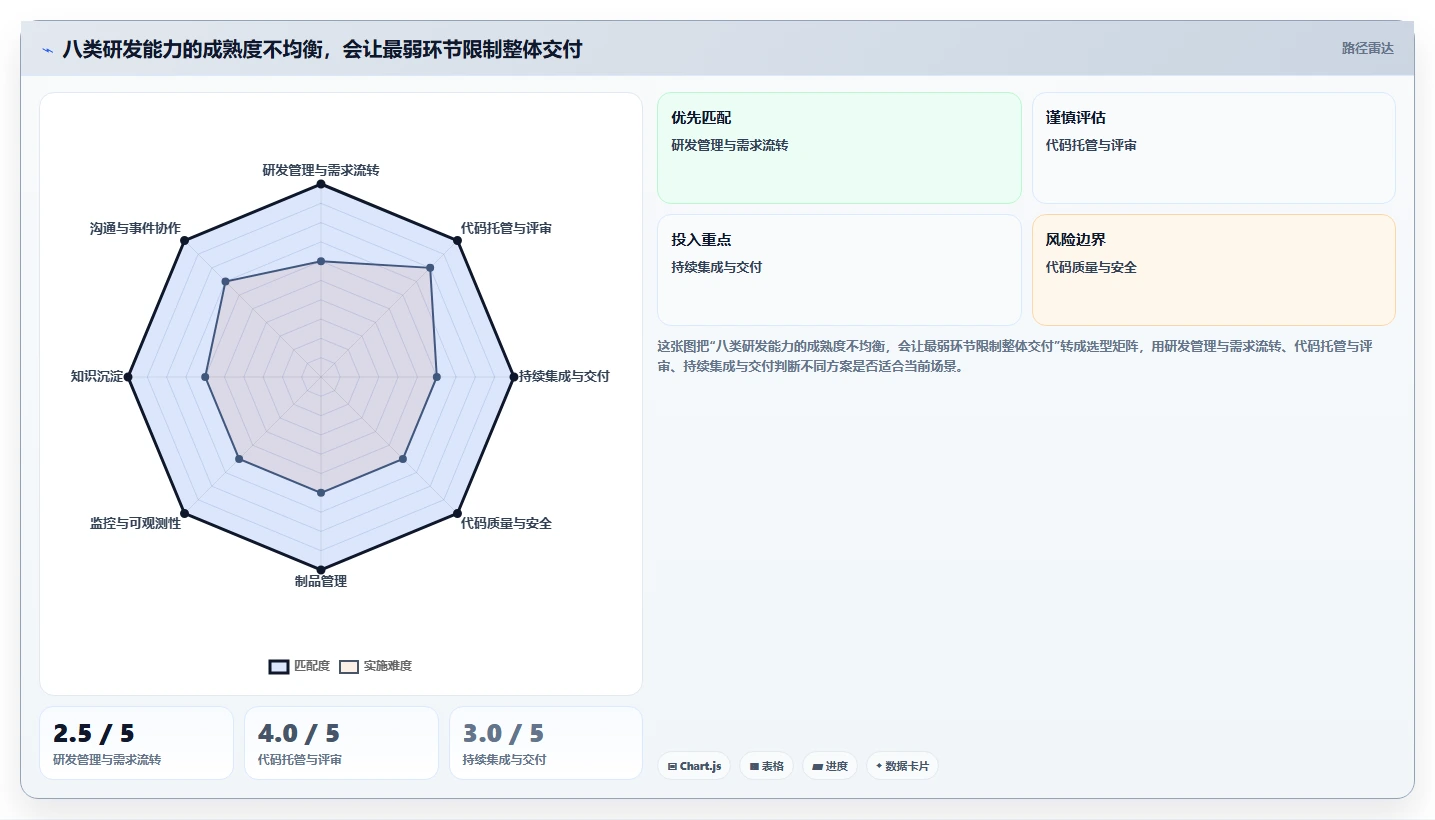Click the outer radar point at 知识沉淀

pos(128,377)
